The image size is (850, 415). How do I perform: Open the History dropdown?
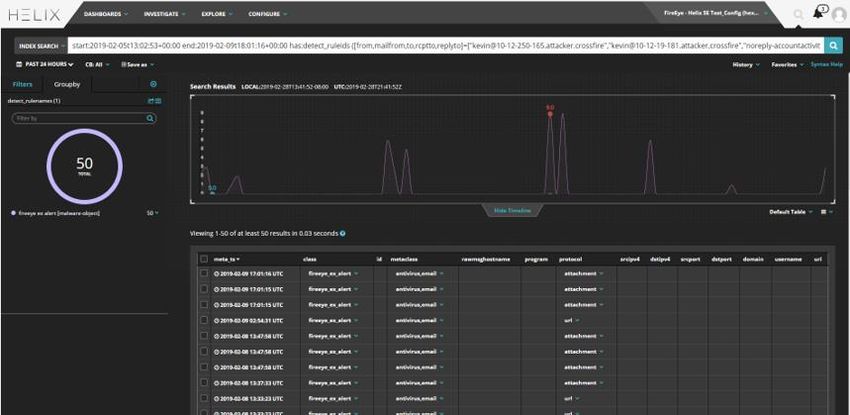(x=746, y=64)
